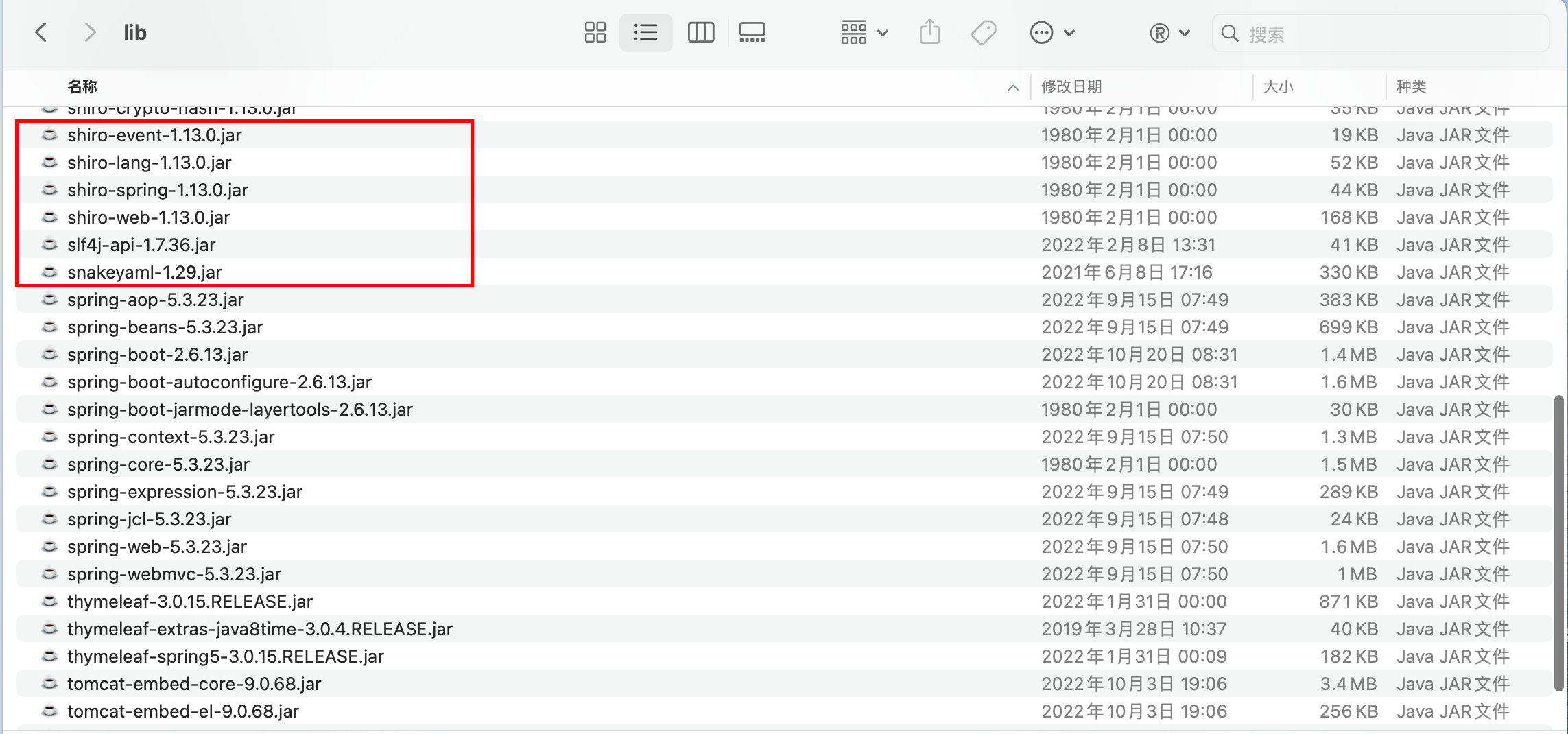Screen dimensions: 1568x734
Task: Click jar icon of spring-web-5.3.23.jar
Action: coord(49,546)
